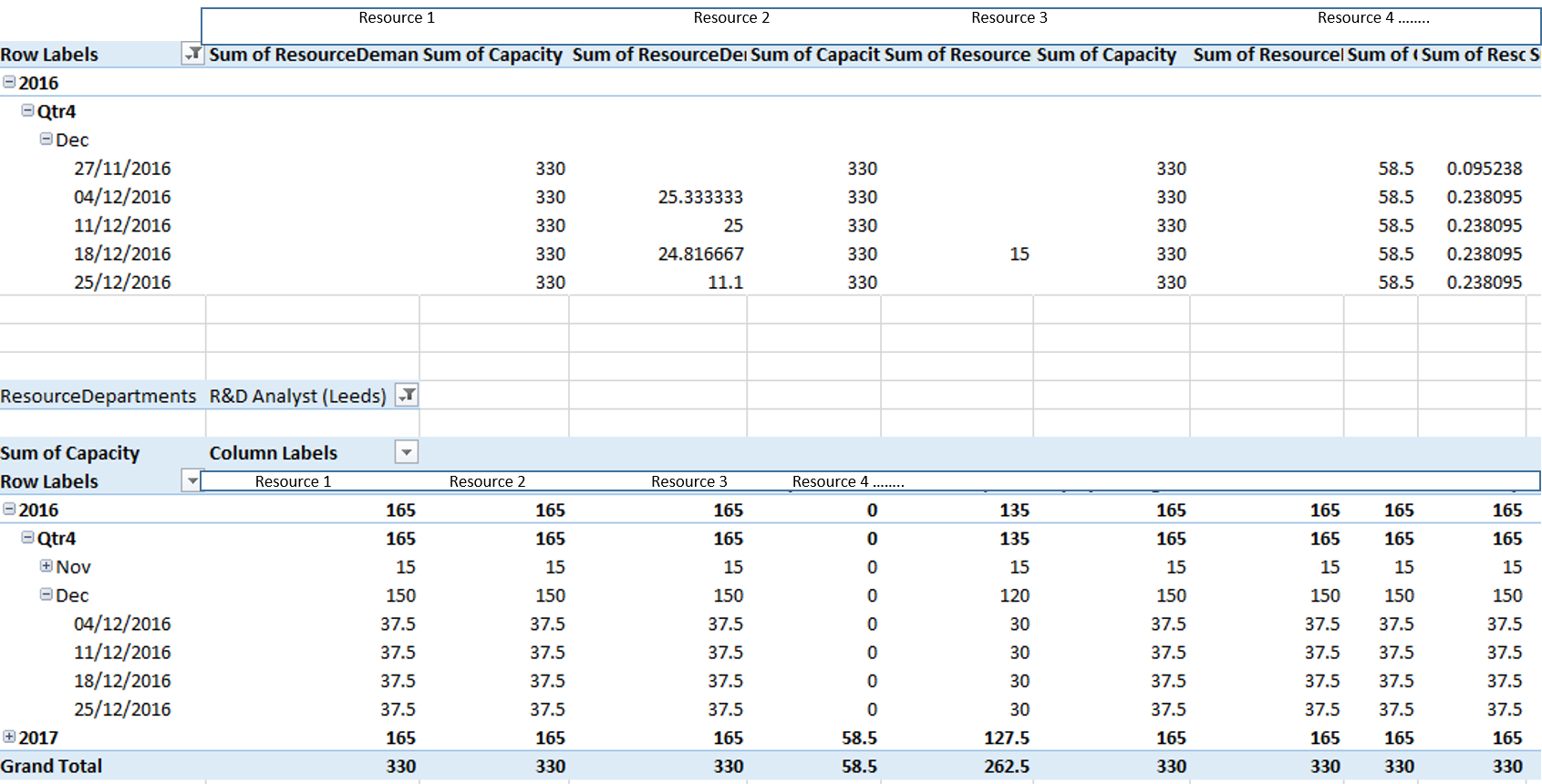Viewport: 1542px width, 784px height.
Task: Select the 58.5 value in Grand Total row
Action: (859, 767)
